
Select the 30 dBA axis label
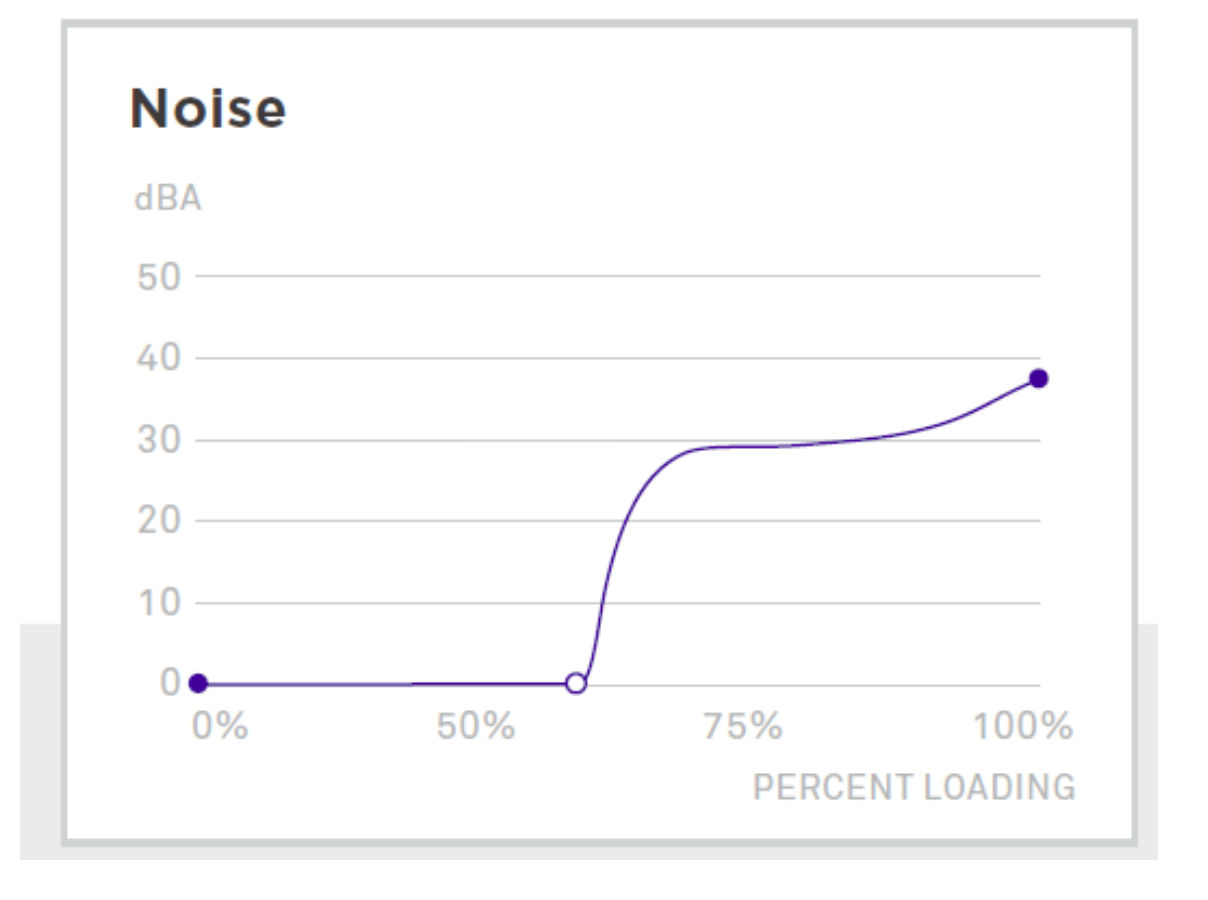pyautogui.click(x=158, y=440)
